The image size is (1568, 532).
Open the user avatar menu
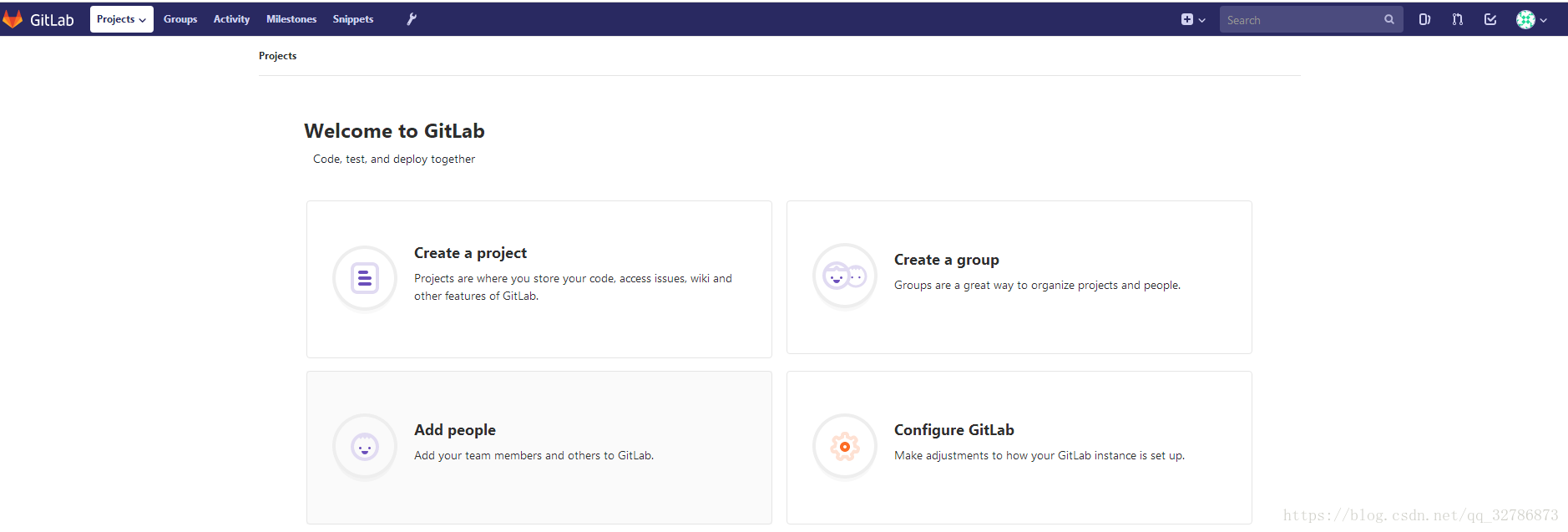(1532, 20)
